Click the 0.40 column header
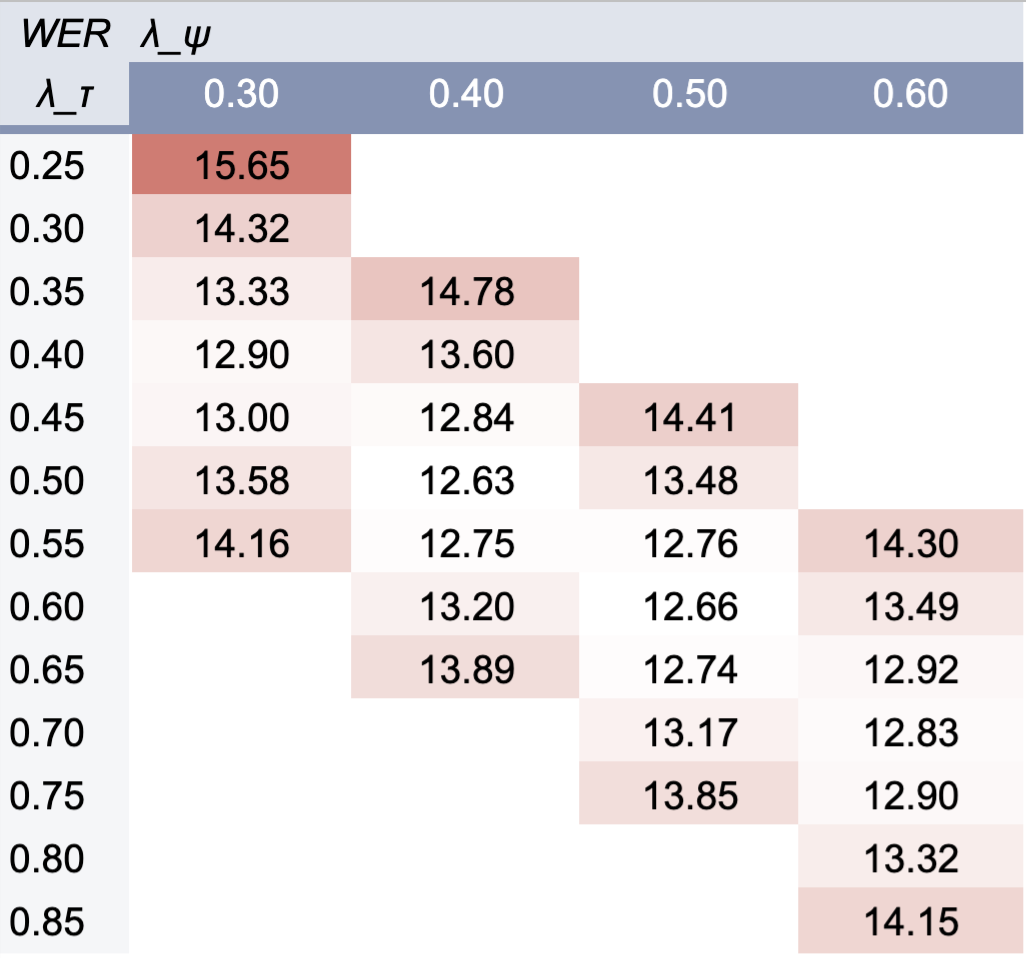This screenshot has width=1026, height=958. point(466,94)
